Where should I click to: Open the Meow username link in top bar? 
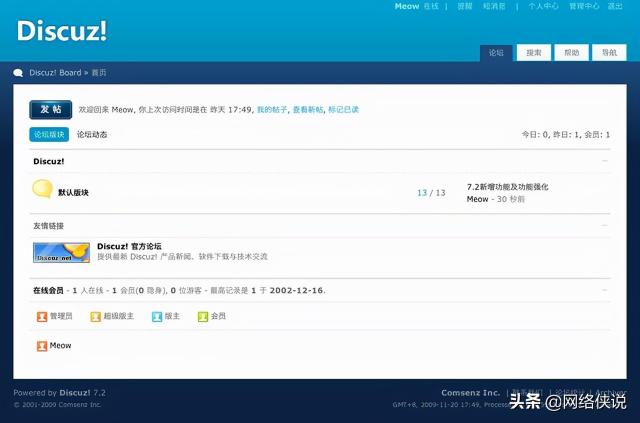coord(407,6)
